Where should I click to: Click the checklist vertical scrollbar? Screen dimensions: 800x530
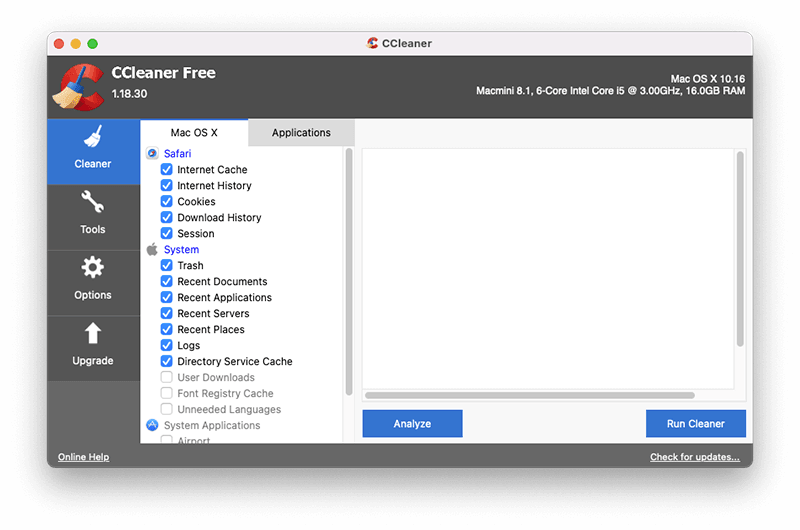(x=349, y=272)
